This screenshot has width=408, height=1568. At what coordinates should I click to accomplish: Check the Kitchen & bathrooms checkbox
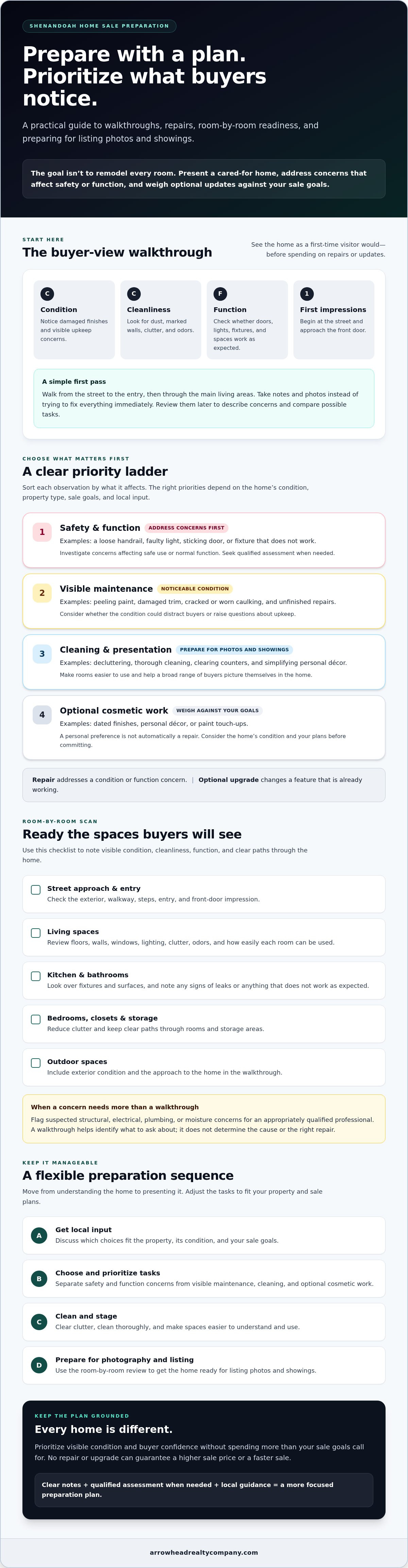[36, 976]
